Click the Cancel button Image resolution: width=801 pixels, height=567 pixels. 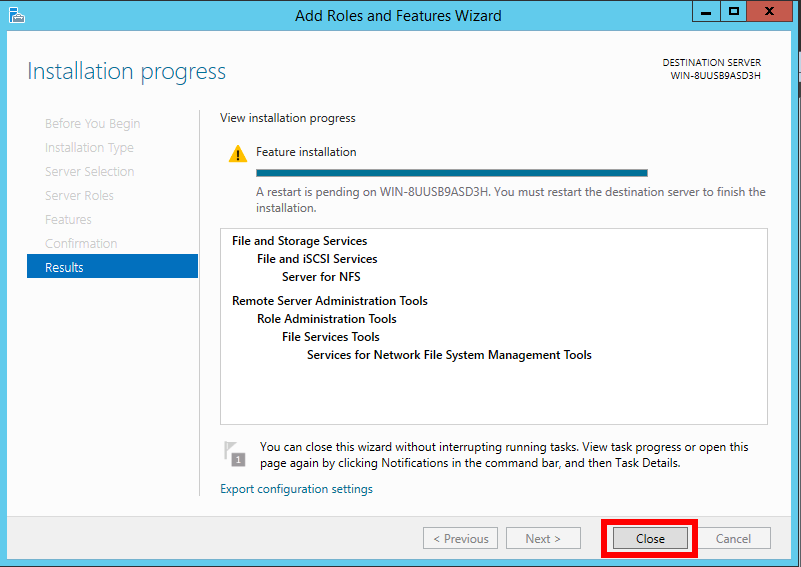(733, 538)
